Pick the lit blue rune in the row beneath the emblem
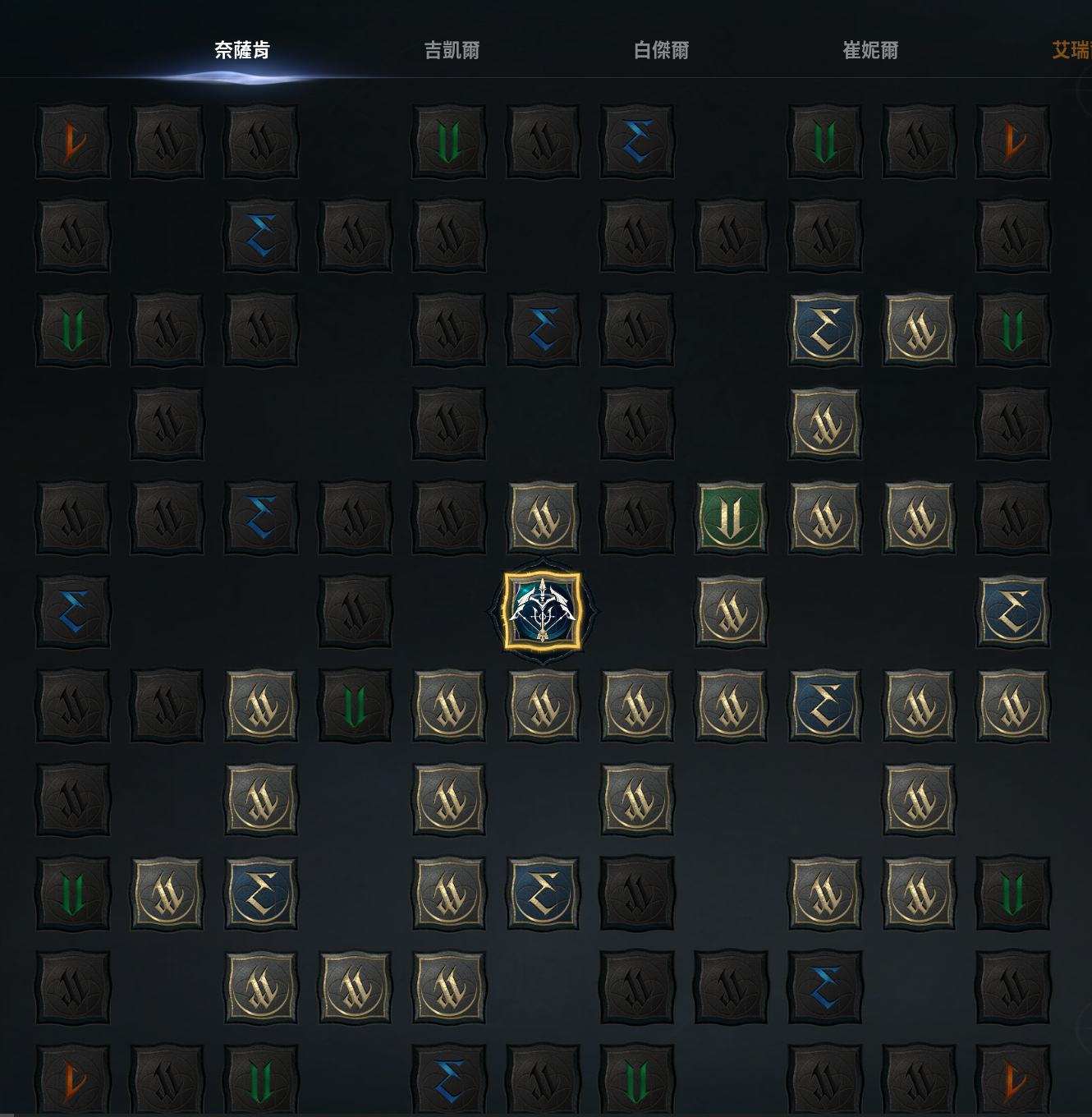Screen dimensions: 1092x1117 tap(825, 706)
